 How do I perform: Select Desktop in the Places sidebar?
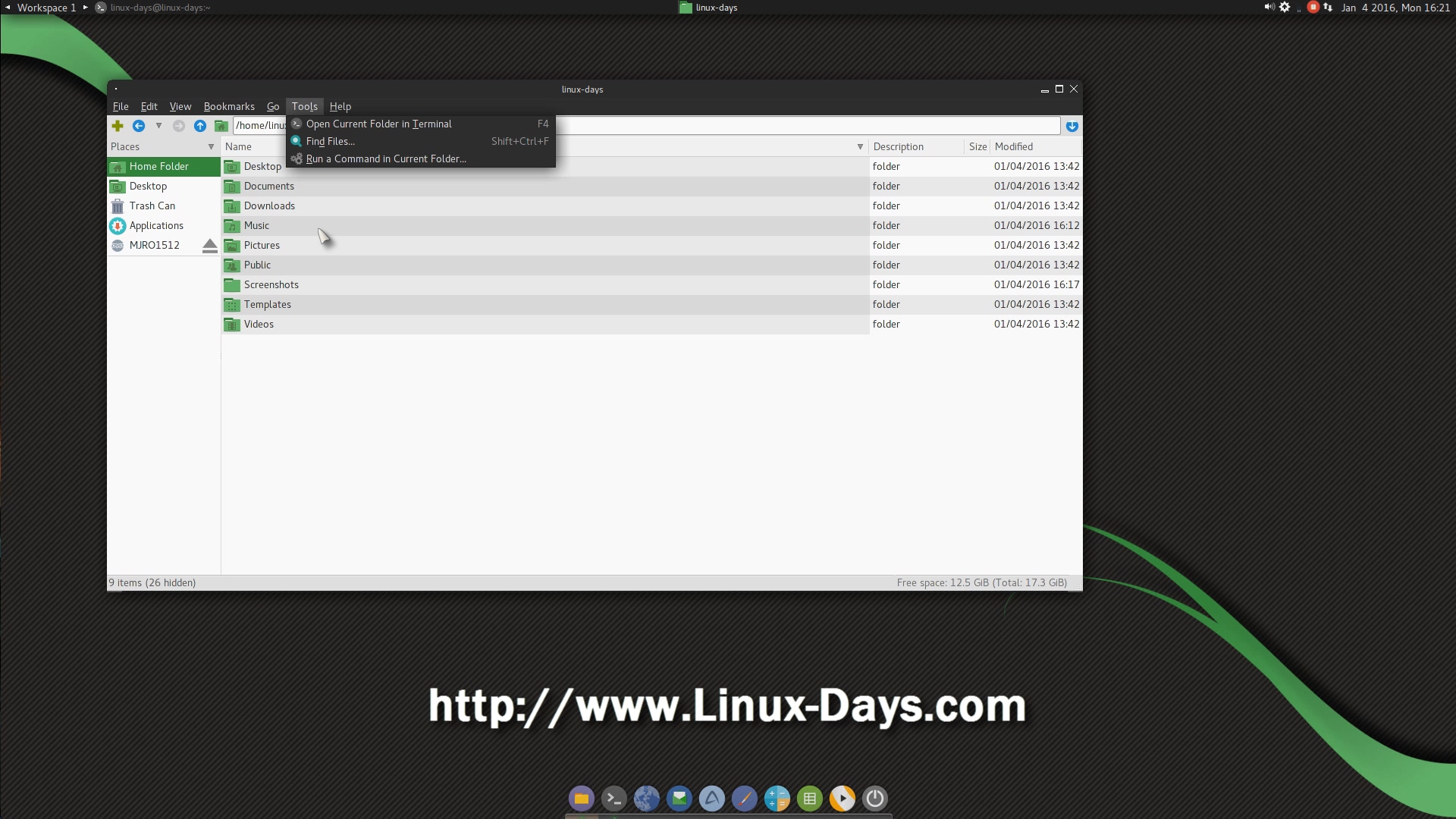click(x=164, y=186)
